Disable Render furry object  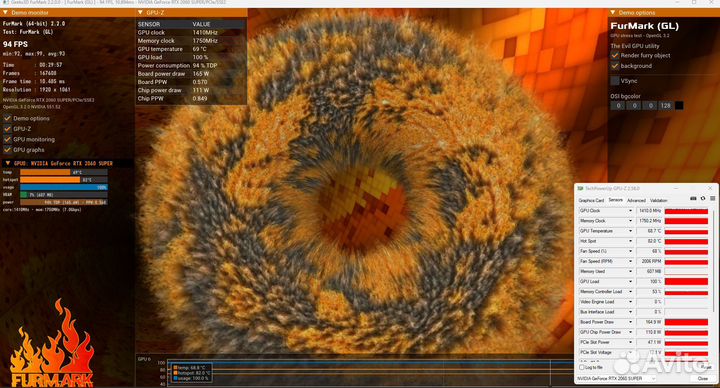pos(615,55)
